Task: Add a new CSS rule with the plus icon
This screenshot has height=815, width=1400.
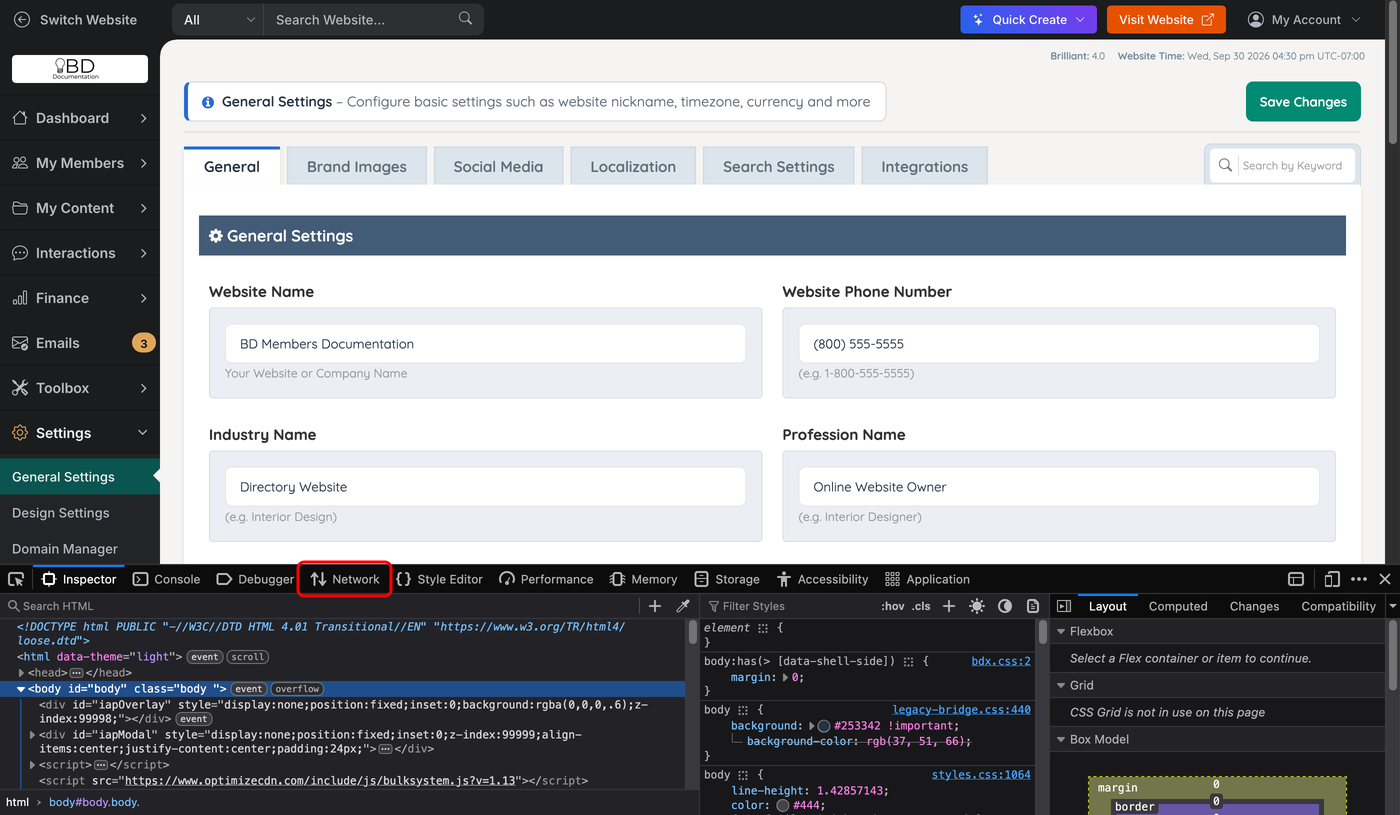Action: click(x=949, y=606)
